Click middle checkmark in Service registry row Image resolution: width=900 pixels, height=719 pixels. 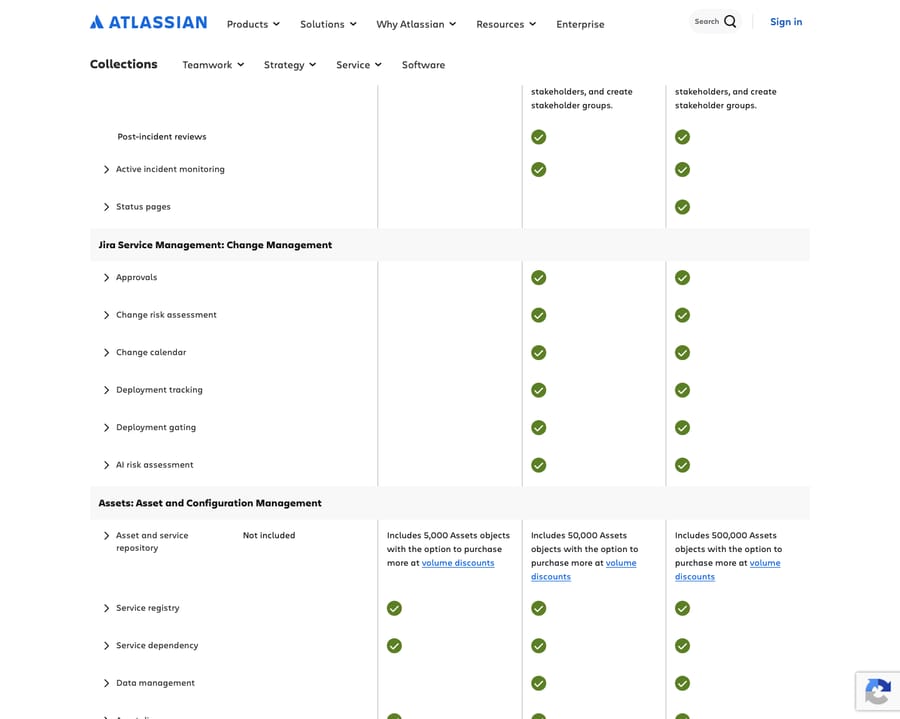[538, 608]
